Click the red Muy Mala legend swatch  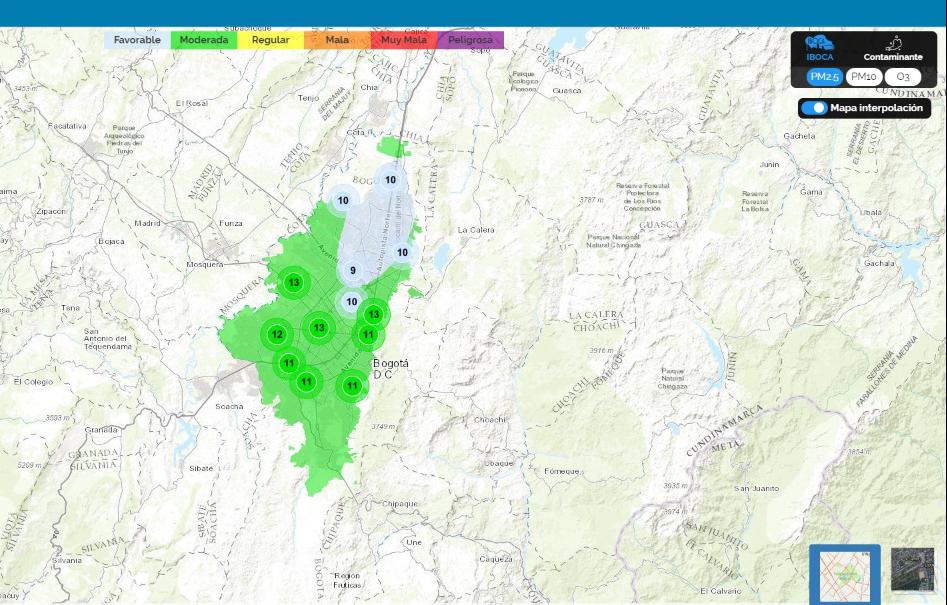[403, 40]
